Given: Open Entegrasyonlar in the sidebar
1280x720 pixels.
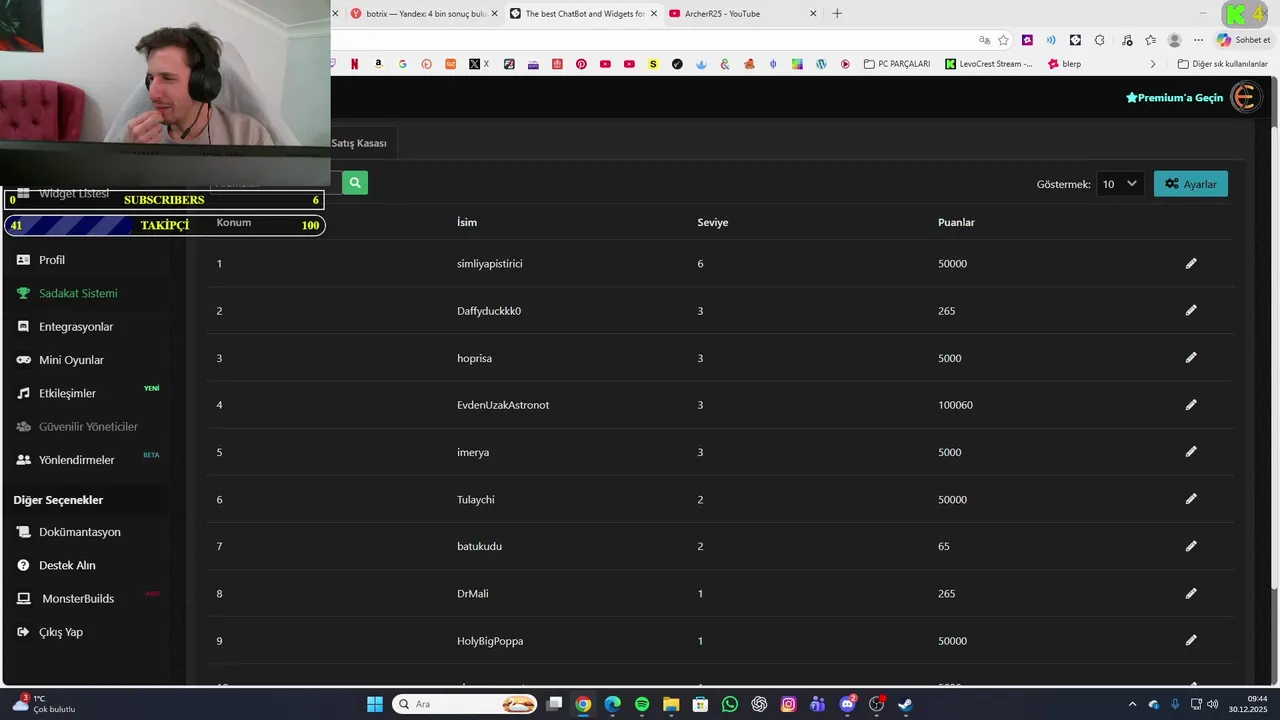Looking at the screenshot, I should 76,327.
